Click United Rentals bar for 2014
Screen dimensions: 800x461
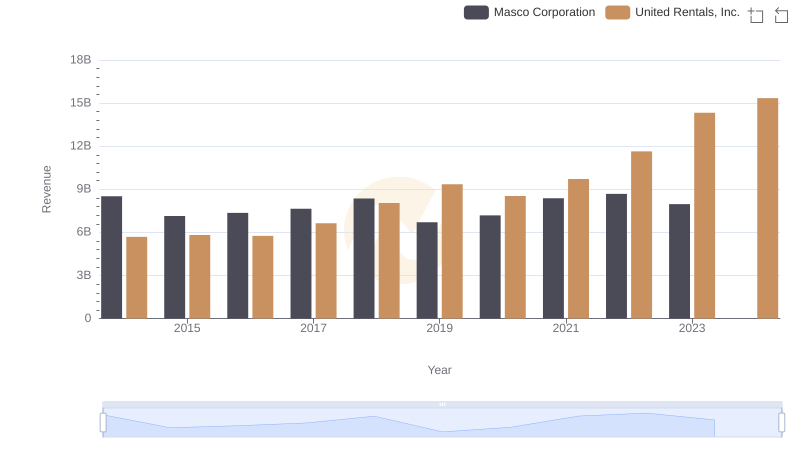137,277
